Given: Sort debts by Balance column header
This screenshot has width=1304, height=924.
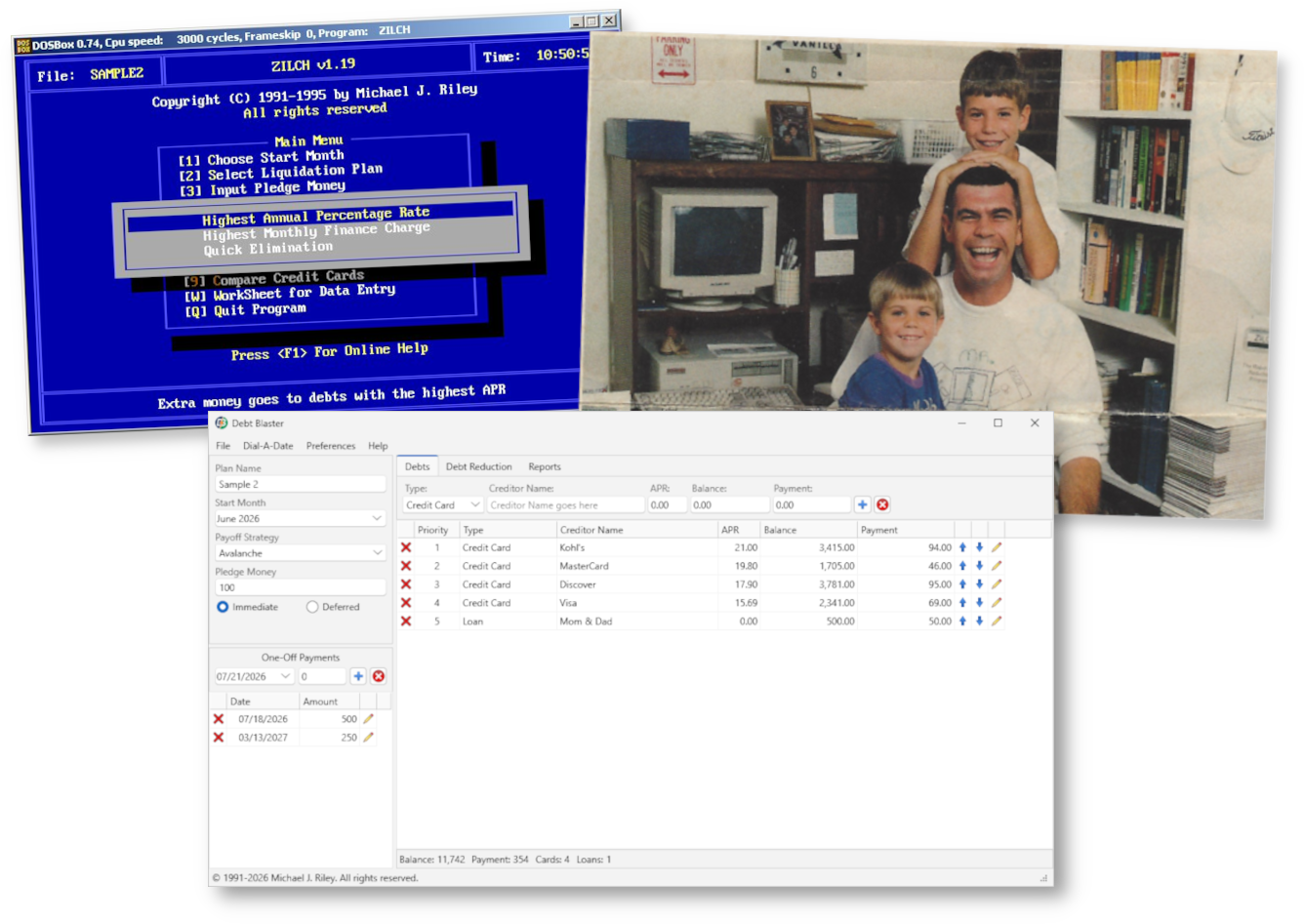Looking at the screenshot, I should click(808, 530).
